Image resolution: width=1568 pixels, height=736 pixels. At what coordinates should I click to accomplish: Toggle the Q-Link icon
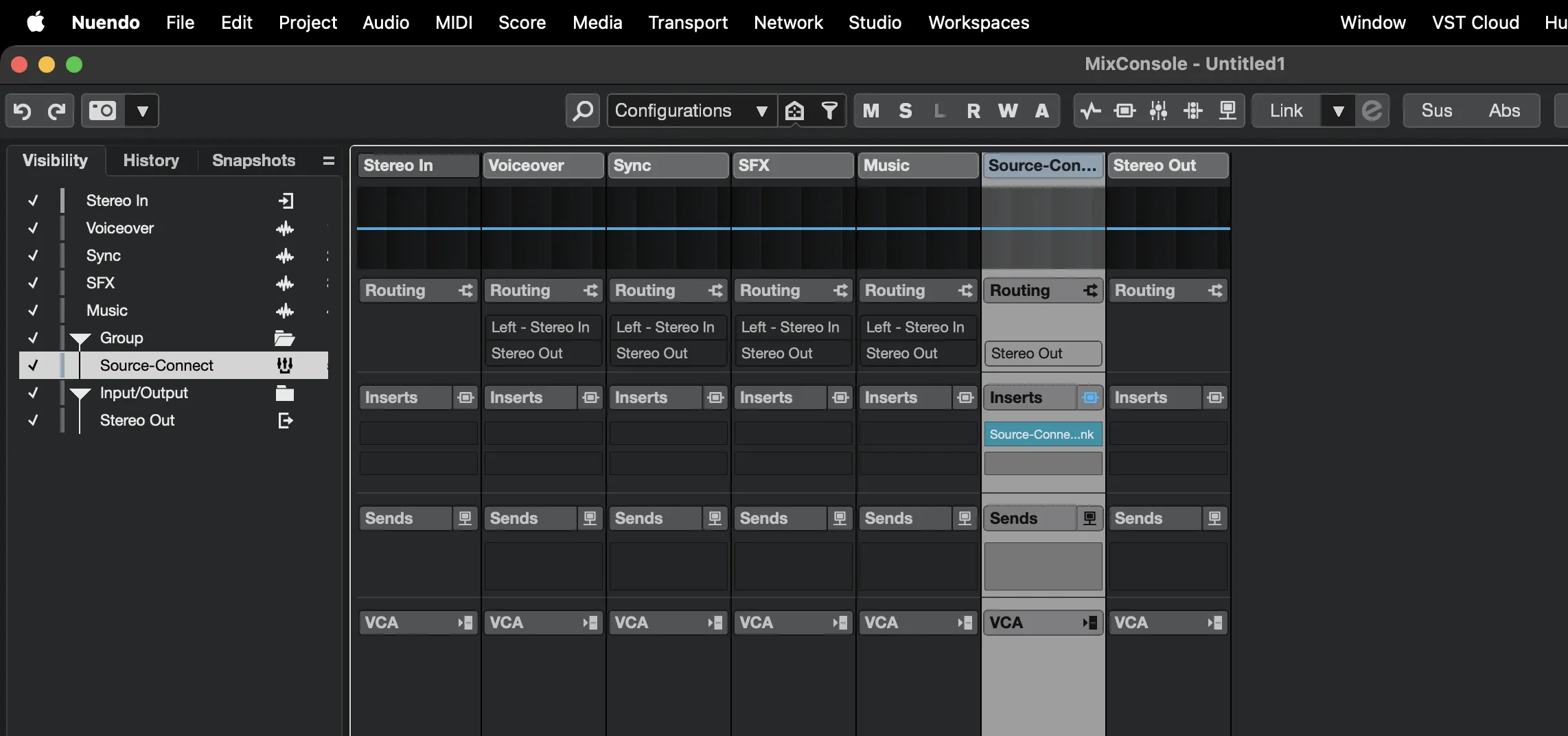coord(1372,111)
